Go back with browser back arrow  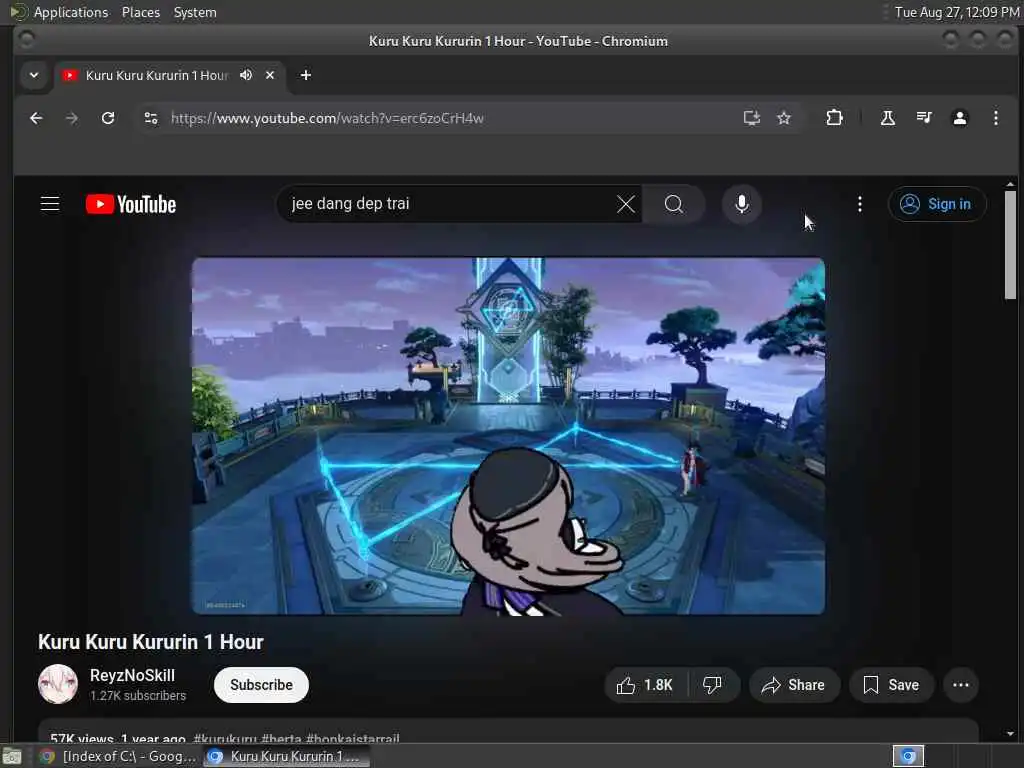tap(37, 118)
